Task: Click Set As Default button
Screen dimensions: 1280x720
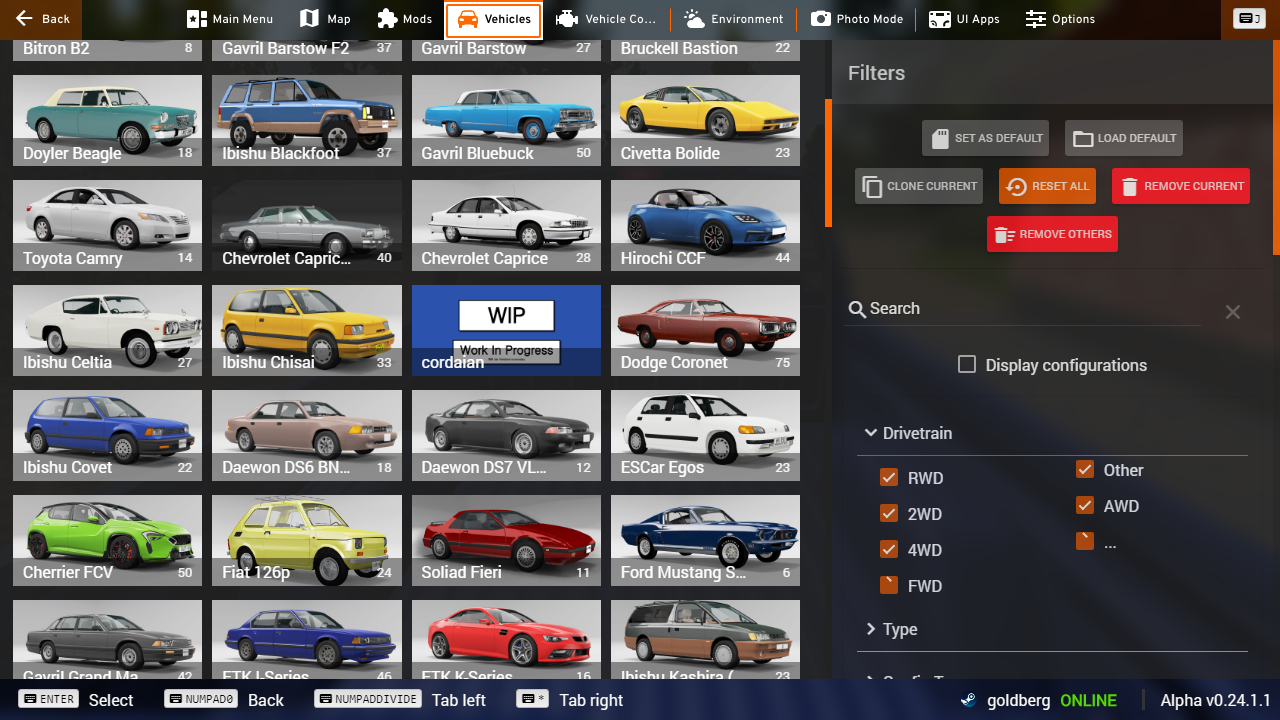Action: pyautogui.click(x=985, y=138)
